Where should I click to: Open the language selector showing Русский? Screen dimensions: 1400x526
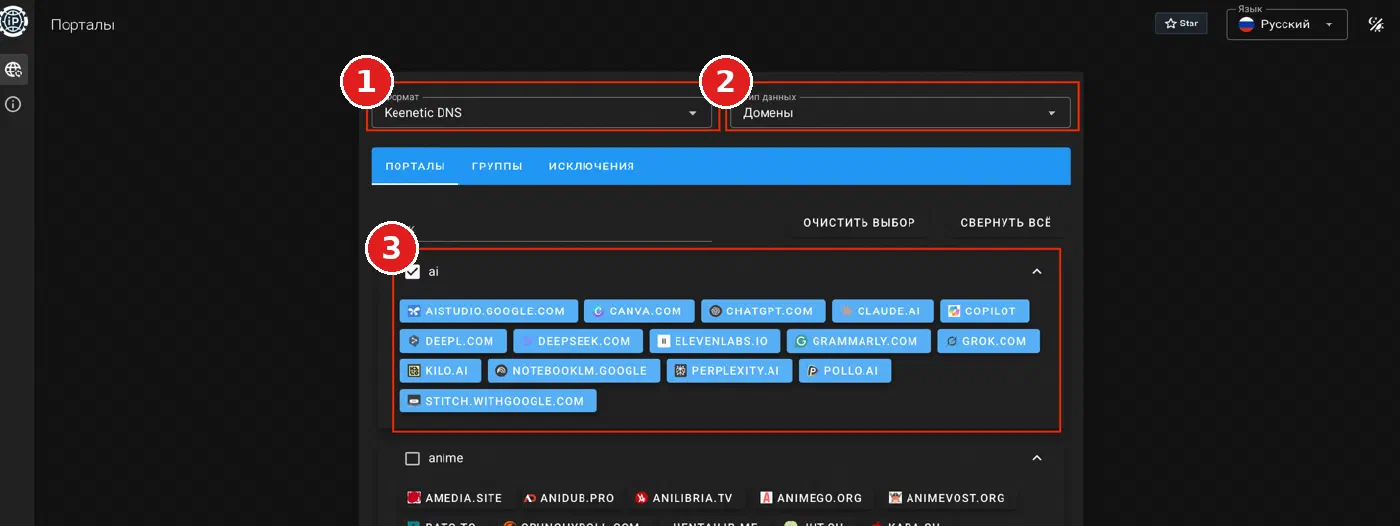pyautogui.click(x=1287, y=24)
